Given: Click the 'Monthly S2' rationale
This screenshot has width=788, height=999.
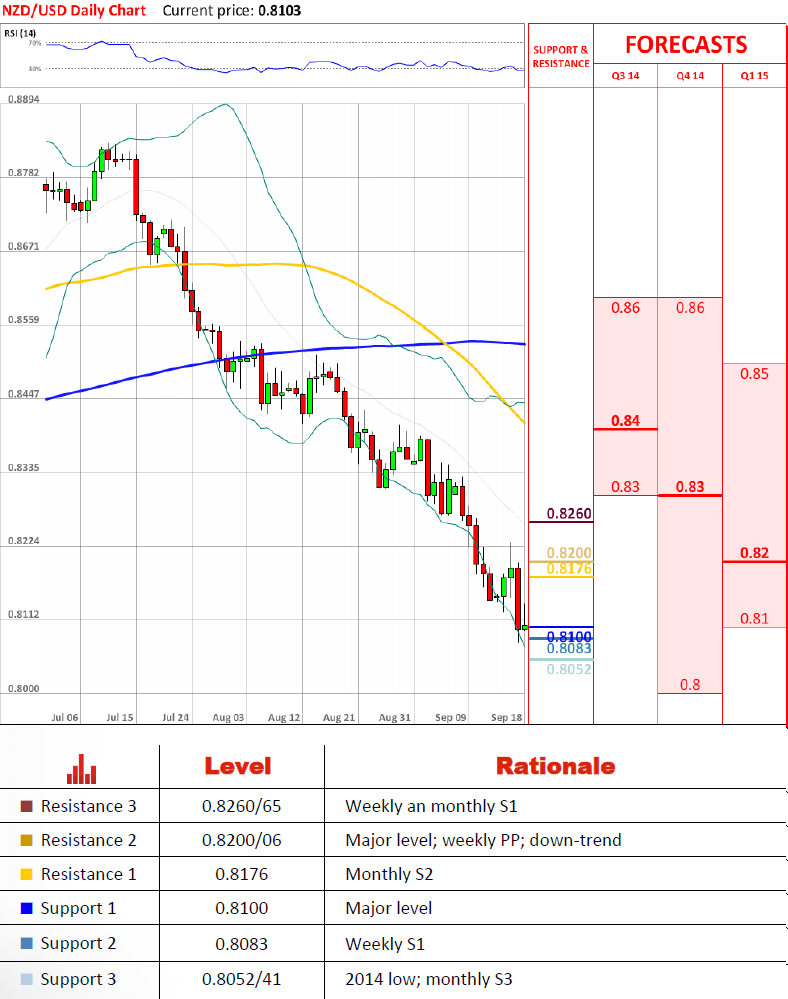Looking at the screenshot, I should pos(389,874).
